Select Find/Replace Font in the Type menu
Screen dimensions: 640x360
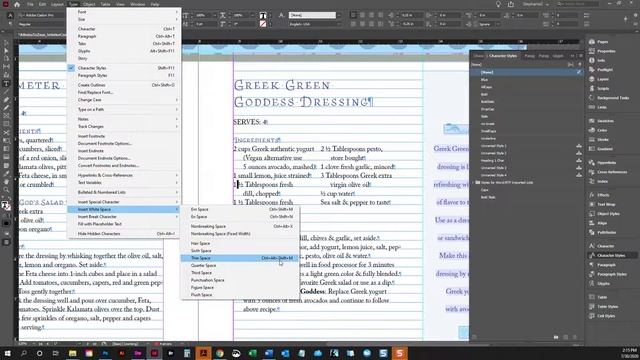[x=124, y=93]
